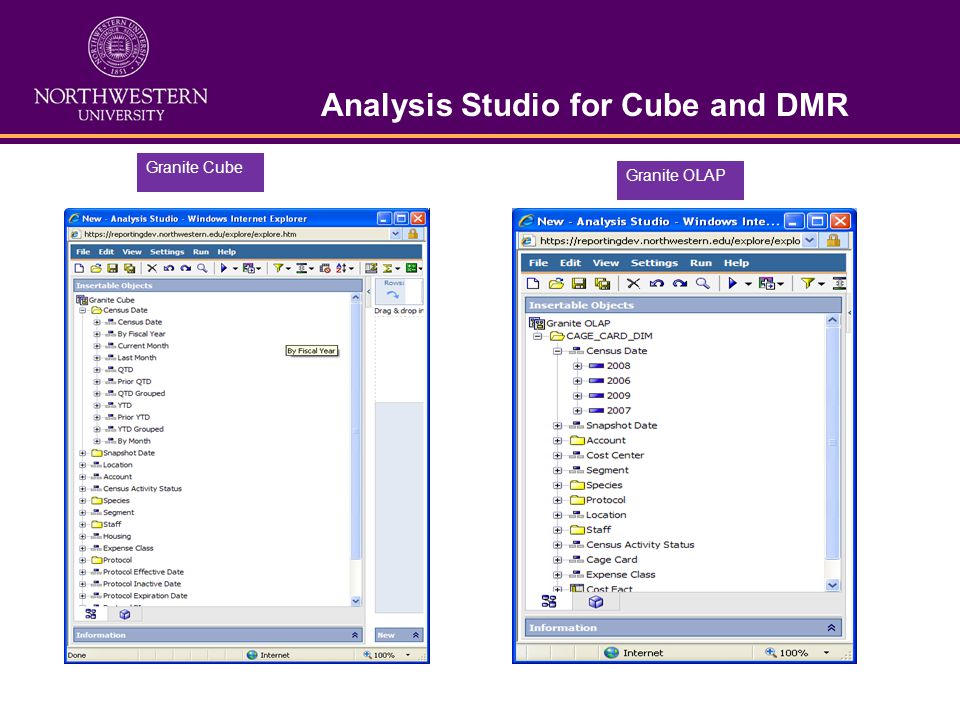Click Chart icon in Granite Cube toolbar

click(x=411, y=268)
